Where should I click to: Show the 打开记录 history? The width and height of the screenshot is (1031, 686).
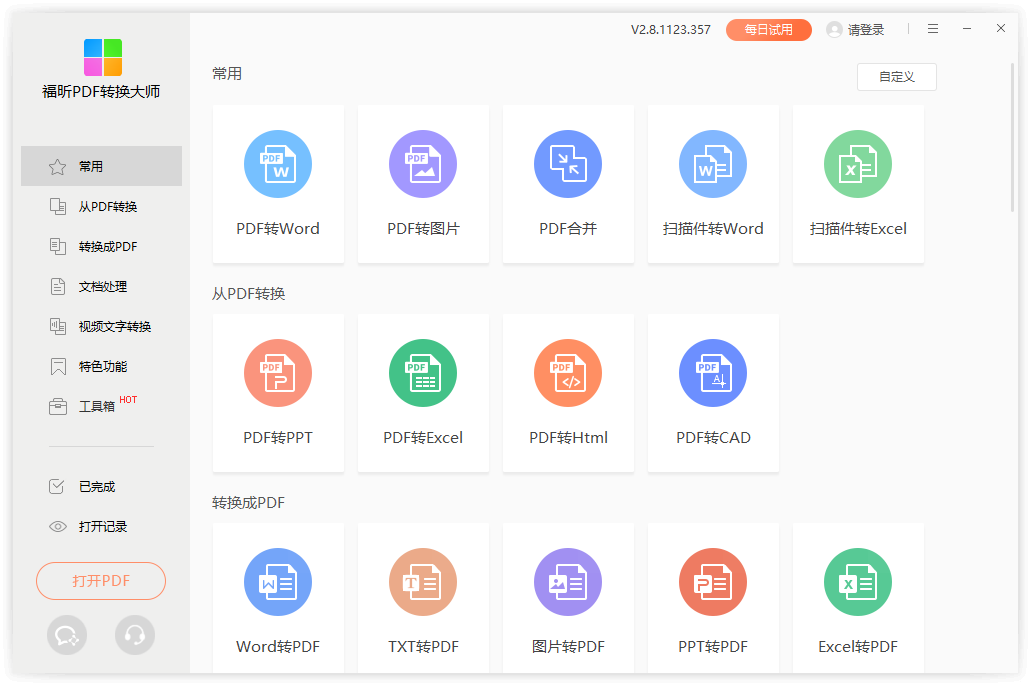(x=101, y=526)
